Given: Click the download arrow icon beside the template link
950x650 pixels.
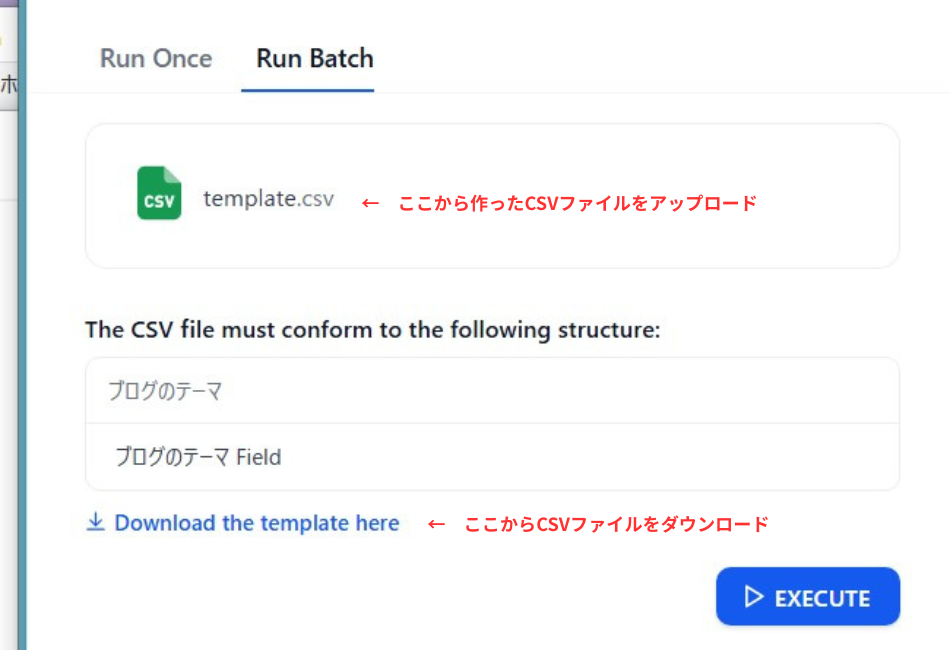Looking at the screenshot, I should click(x=95, y=522).
